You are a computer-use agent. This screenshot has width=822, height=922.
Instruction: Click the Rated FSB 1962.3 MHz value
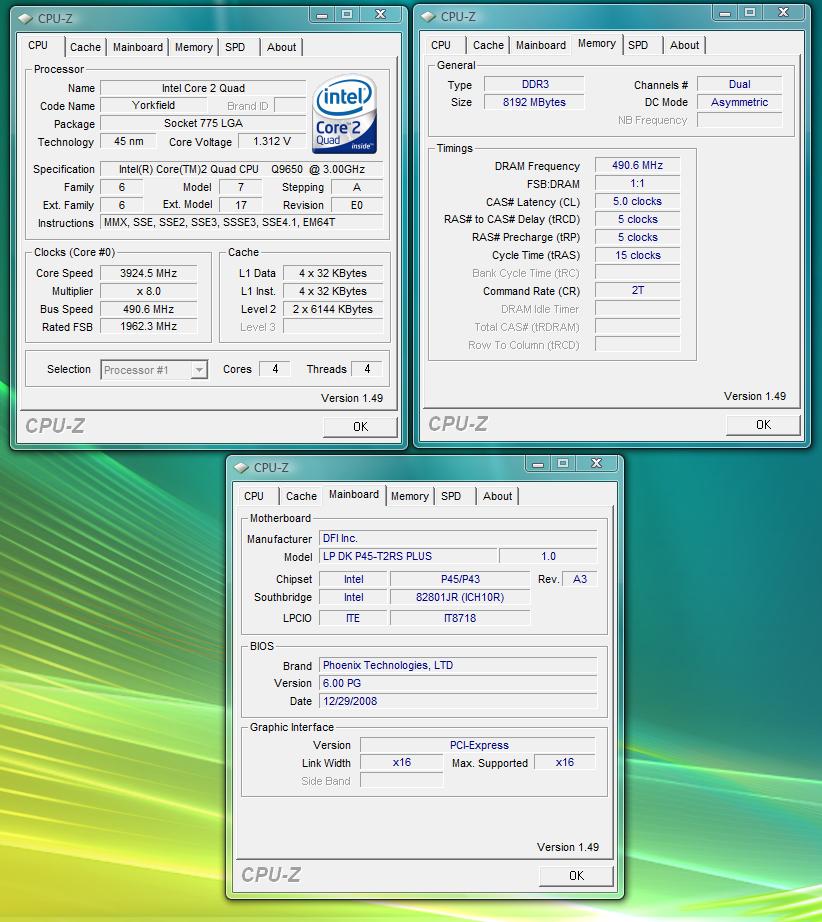point(149,326)
